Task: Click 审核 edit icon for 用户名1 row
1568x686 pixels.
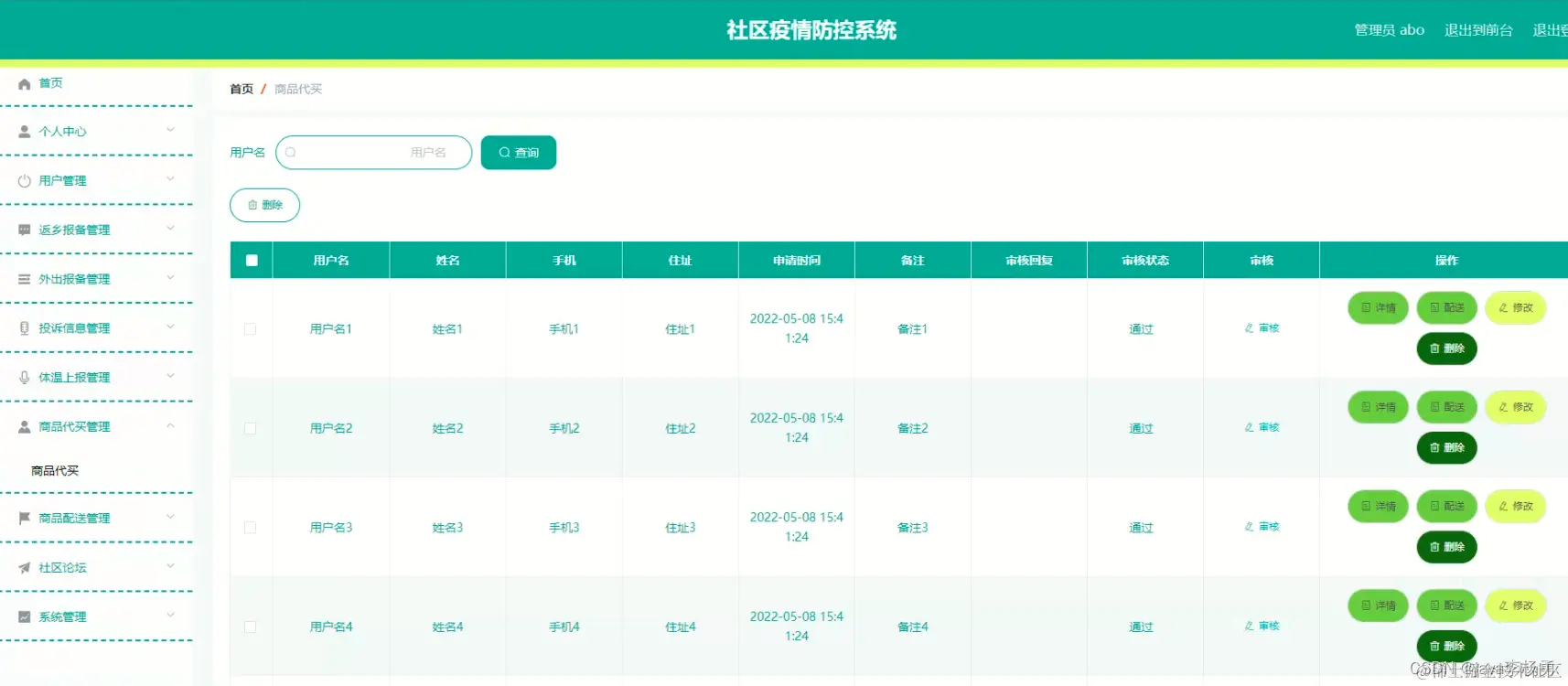Action: click(x=1249, y=328)
